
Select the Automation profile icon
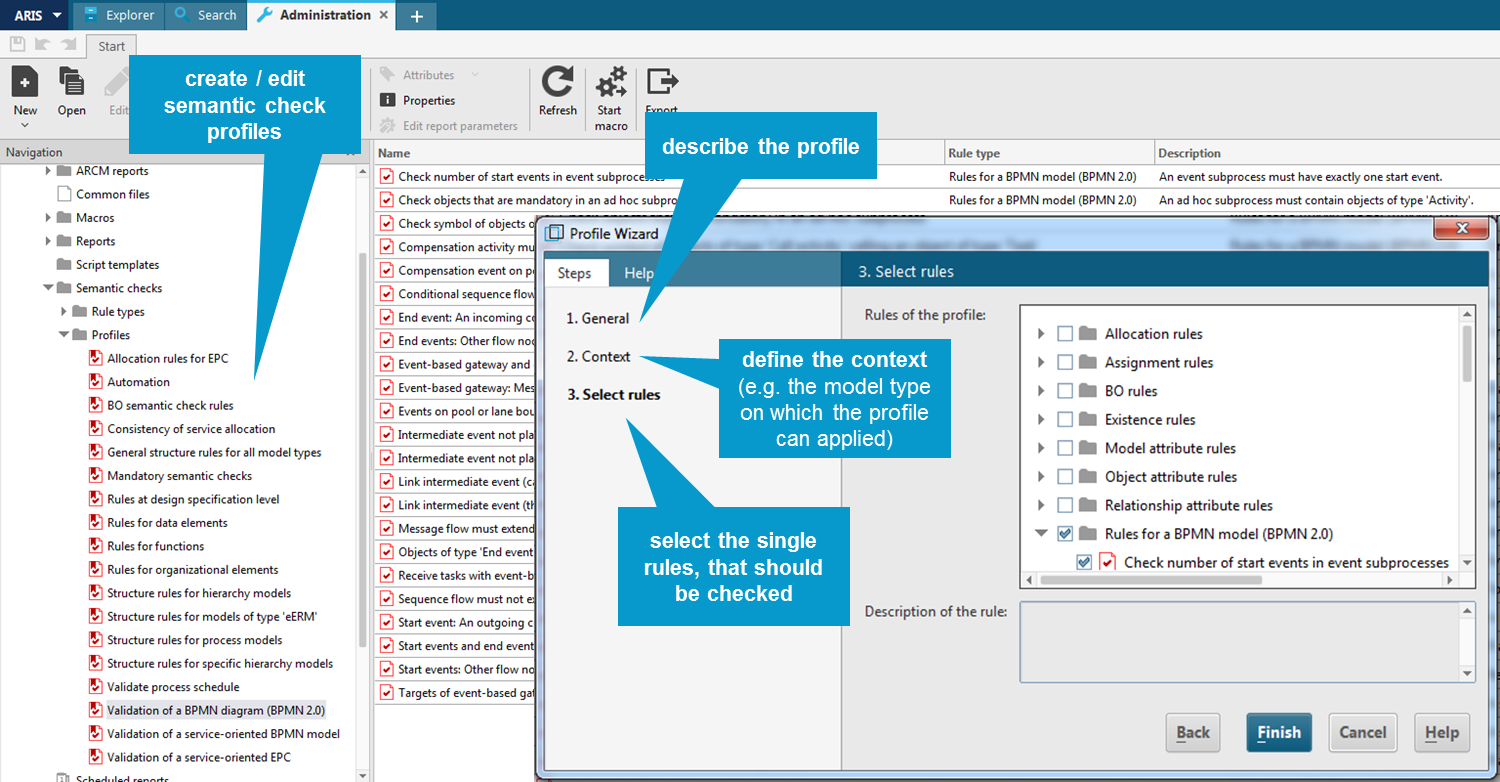(x=96, y=381)
